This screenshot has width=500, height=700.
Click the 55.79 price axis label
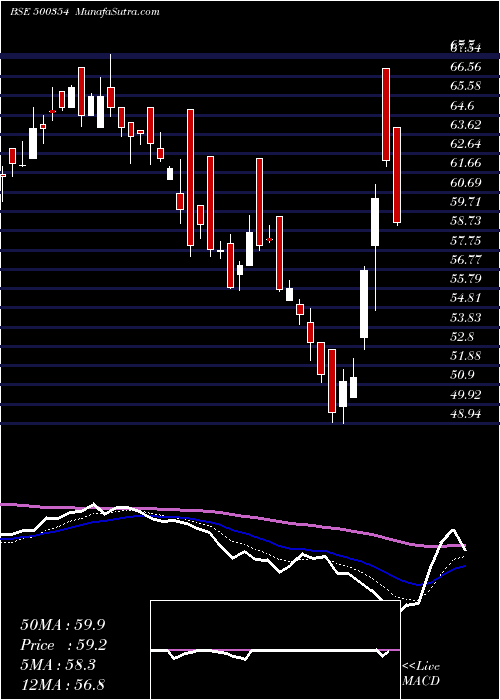(466, 279)
